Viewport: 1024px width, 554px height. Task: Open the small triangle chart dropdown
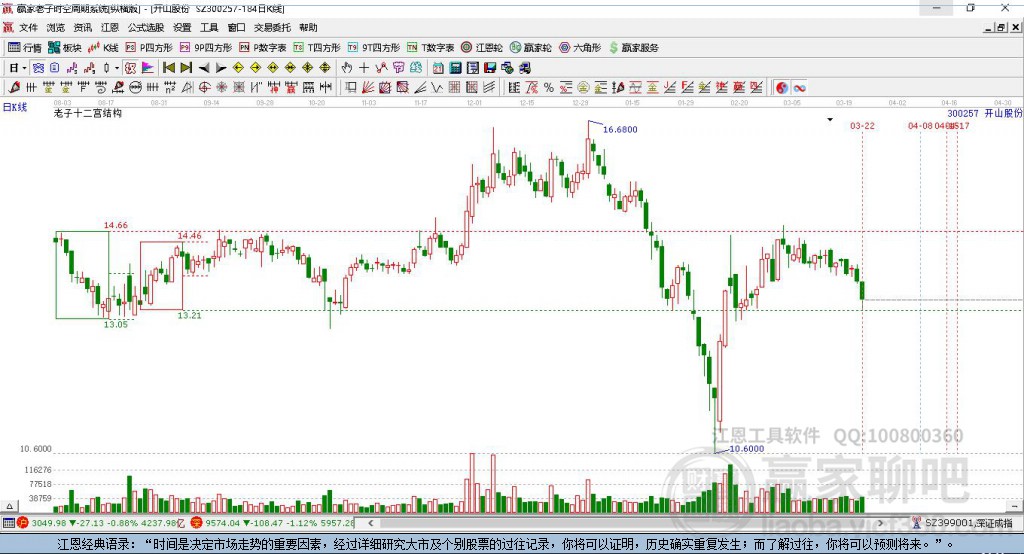point(830,120)
